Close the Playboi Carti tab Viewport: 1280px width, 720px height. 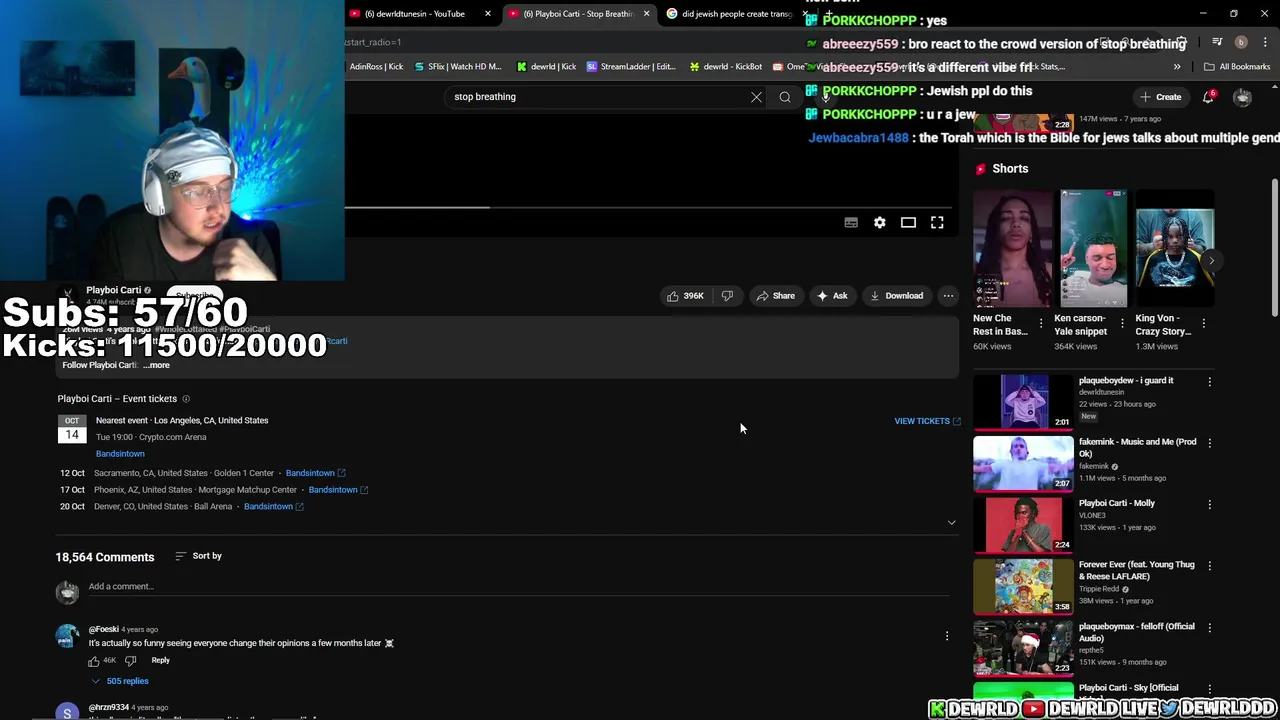pos(646,14)
